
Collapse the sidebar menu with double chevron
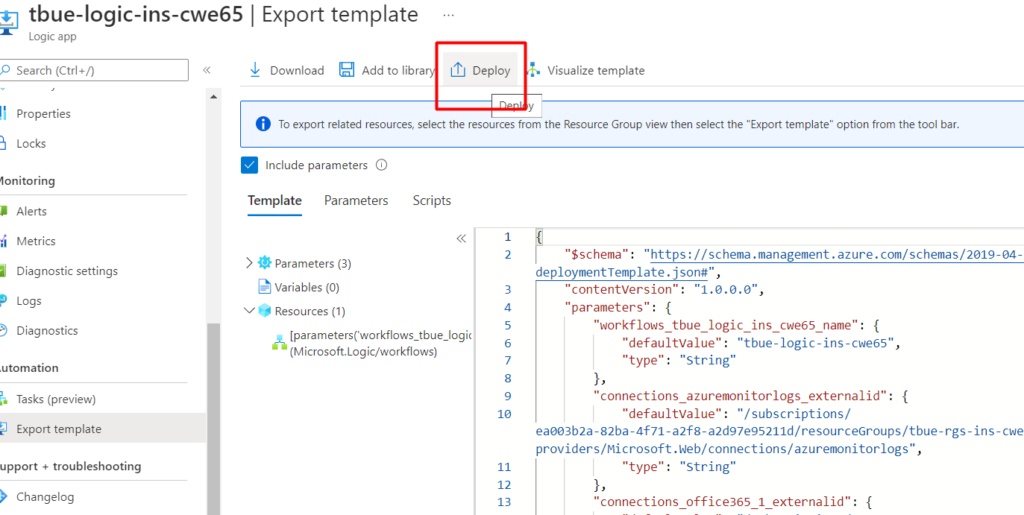(x=206, y=70)
